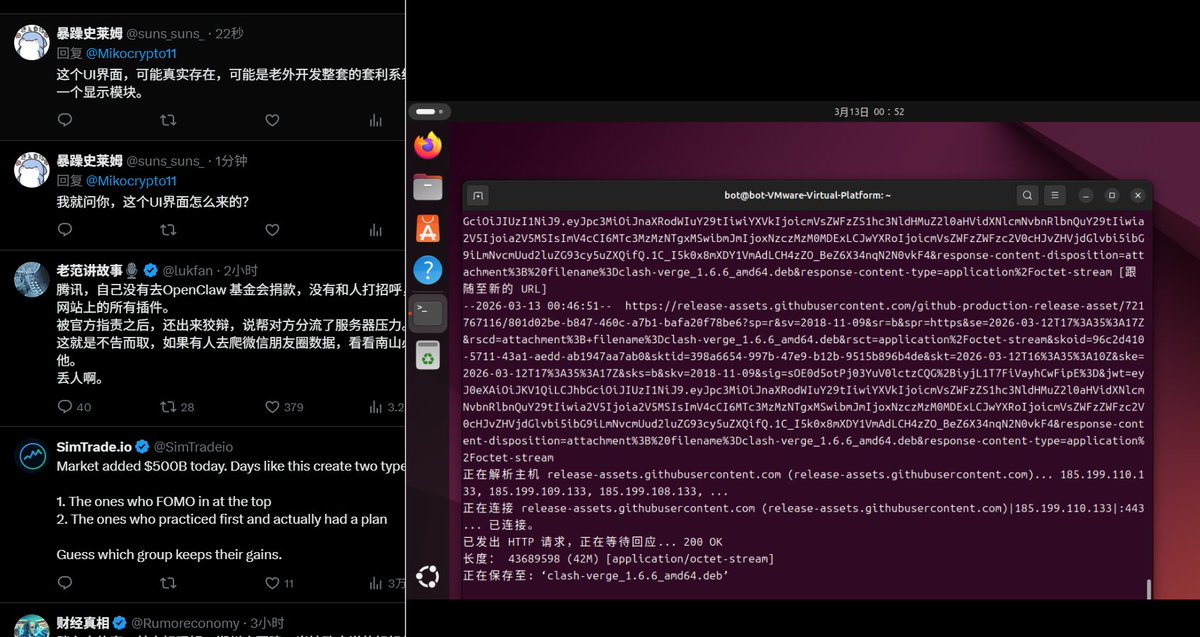Like the 老范讲故事 tweet with 379 likes
Screen dimensions: 1200x637
click(x=284, y=407)
